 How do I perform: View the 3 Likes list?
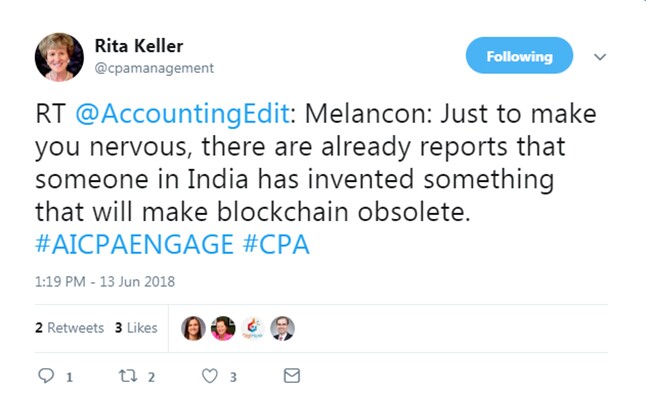coord(136,328)
